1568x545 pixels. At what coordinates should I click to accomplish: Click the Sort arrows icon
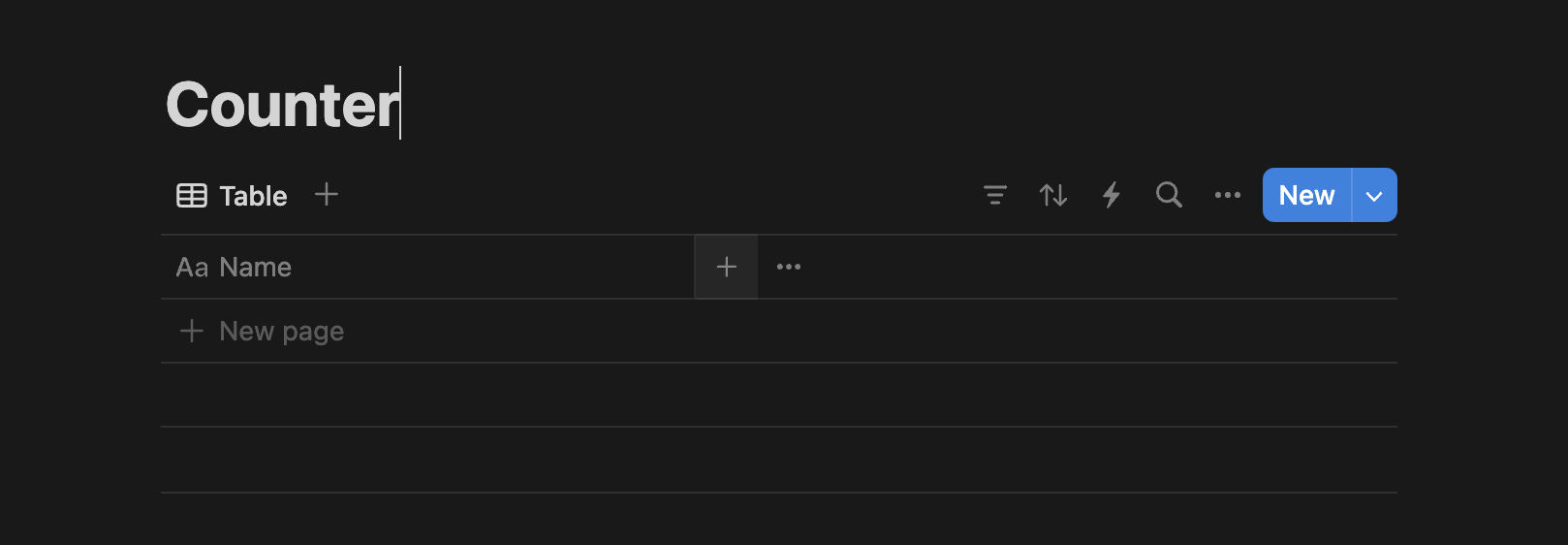(1053, 195)
